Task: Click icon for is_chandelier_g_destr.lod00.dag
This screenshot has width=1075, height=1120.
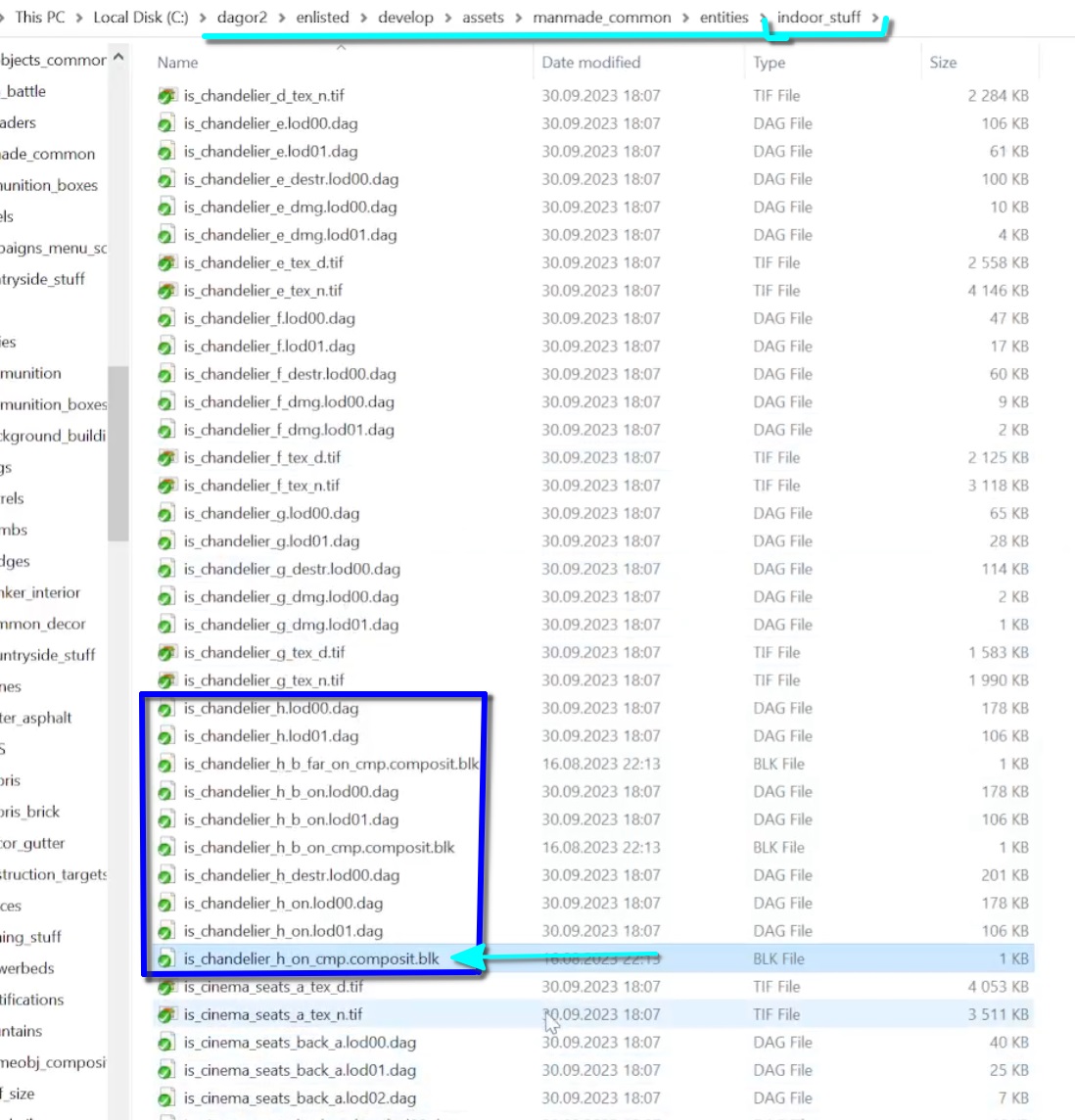Action: (166, 570)
